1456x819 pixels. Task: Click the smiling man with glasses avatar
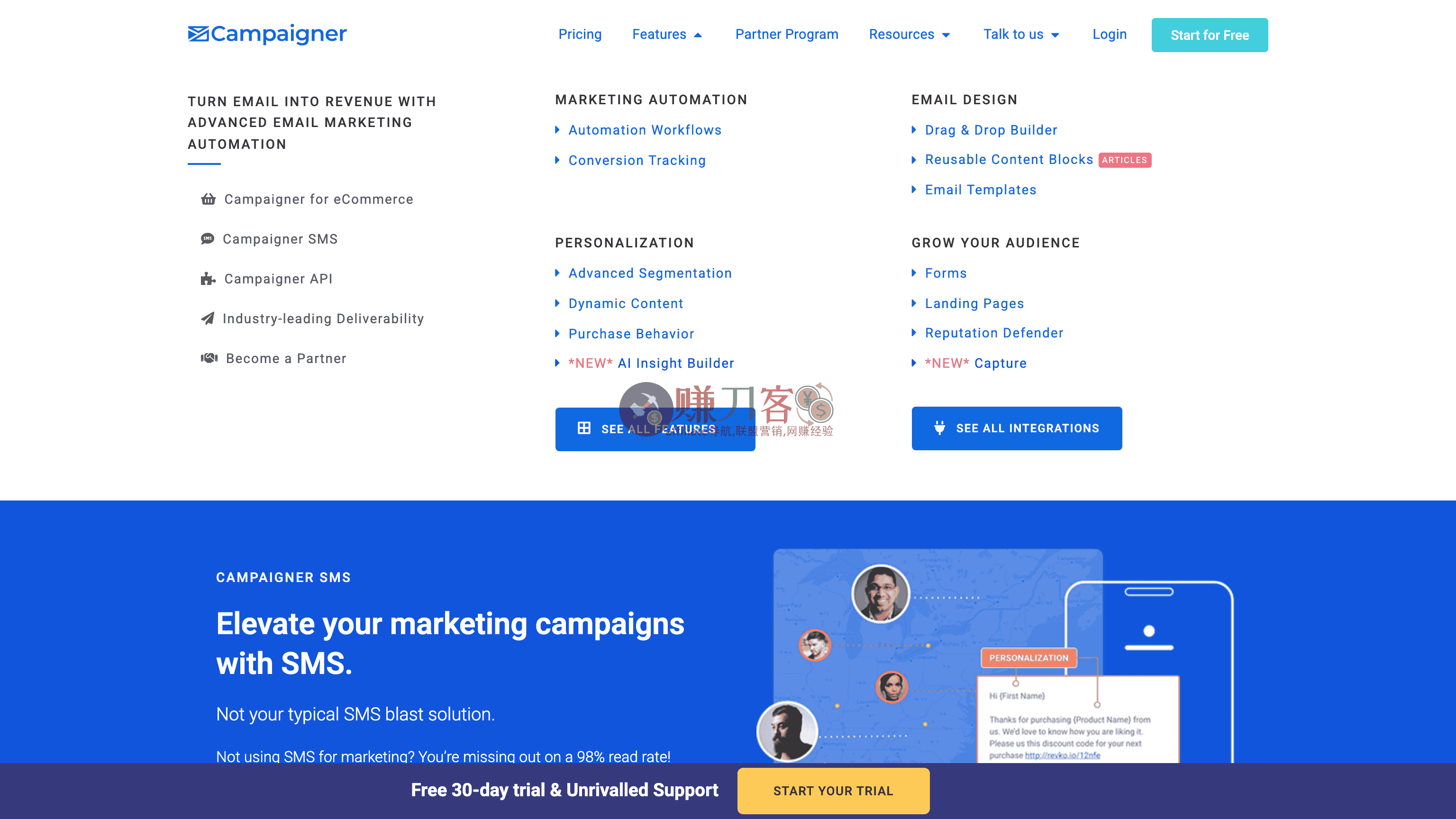pos(881,593)
